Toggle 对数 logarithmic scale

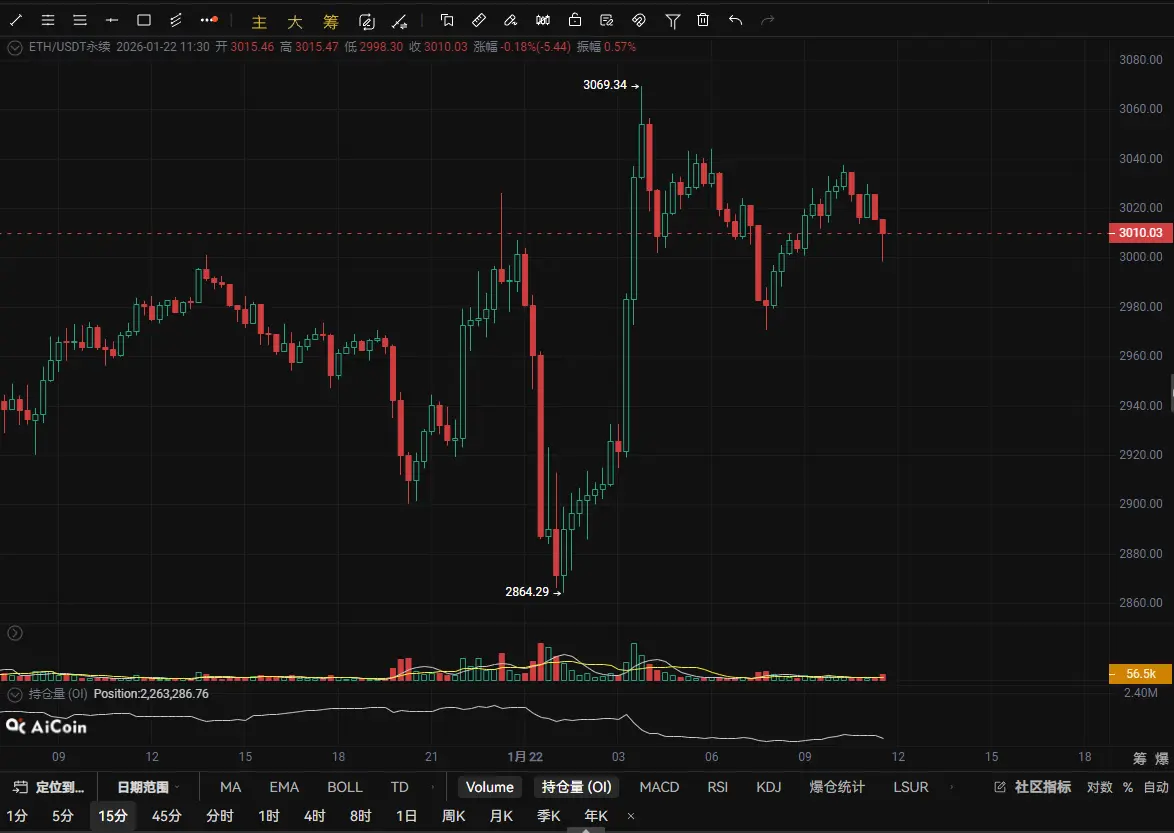coord(1099,787)
